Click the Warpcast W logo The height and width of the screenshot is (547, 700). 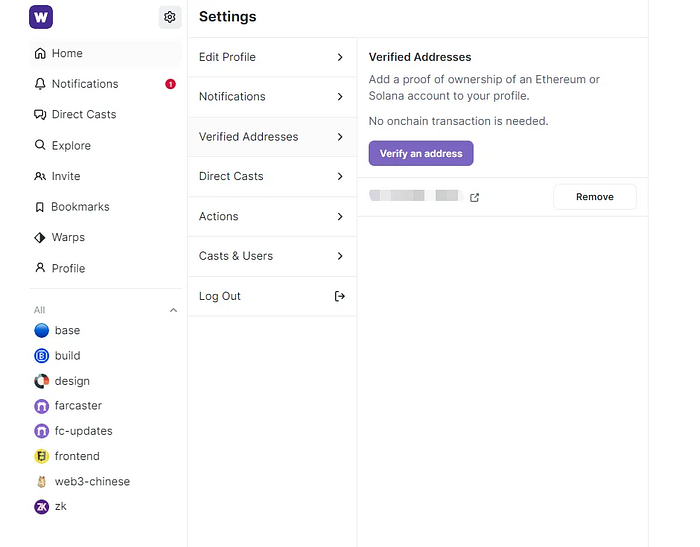click(x=41, y=17)
